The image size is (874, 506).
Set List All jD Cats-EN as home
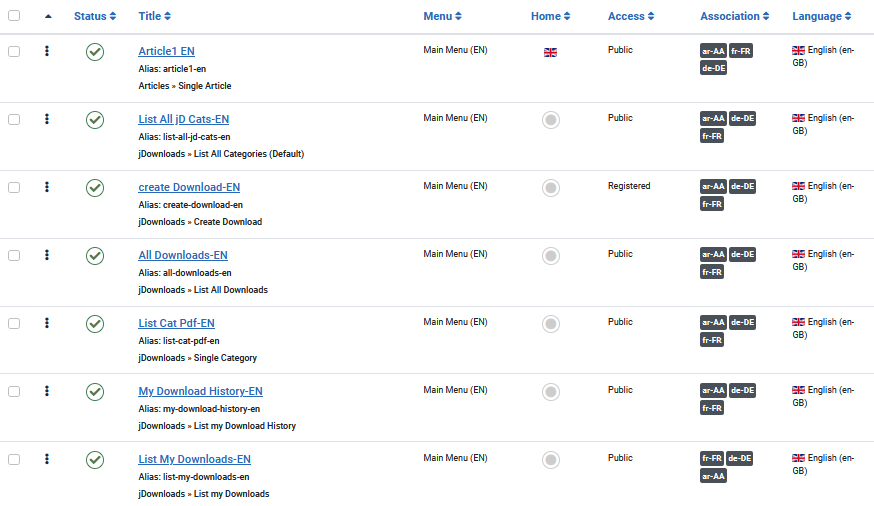click(x=551, y=120)
